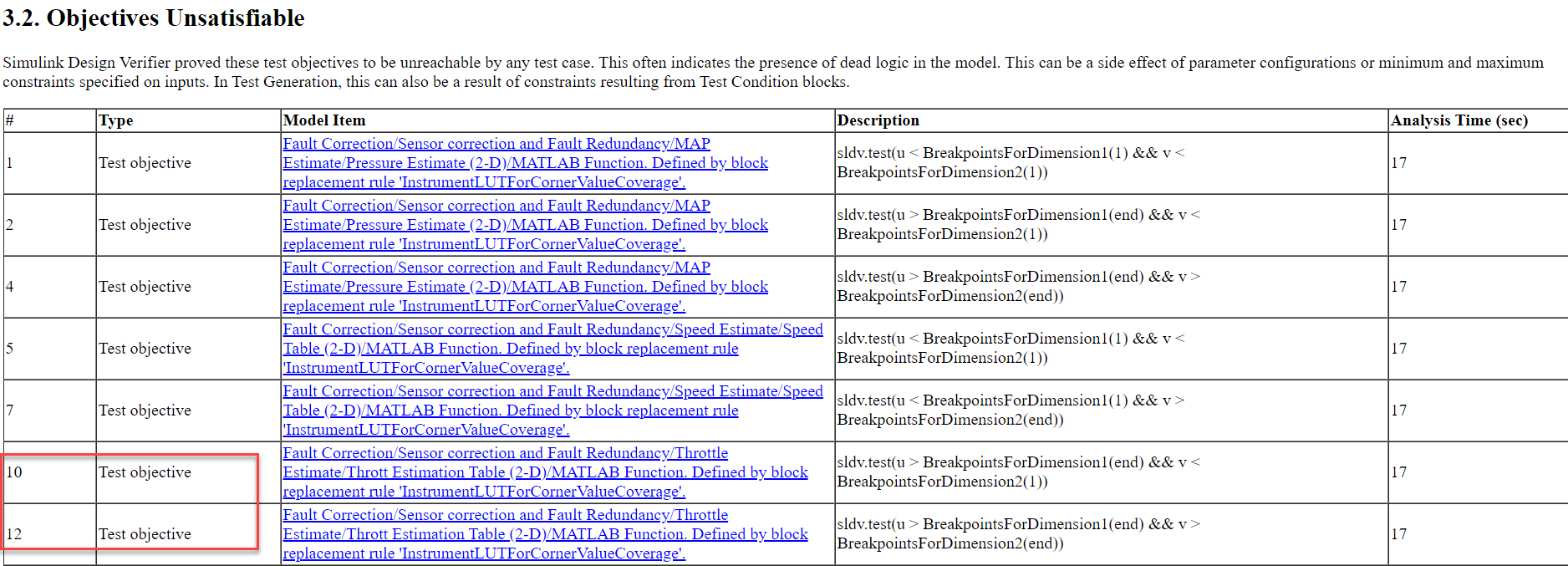Image resolution: width=1568 pixels, height=566 pixels.
Task: Click the 'Description' column header
Action: 878,120
